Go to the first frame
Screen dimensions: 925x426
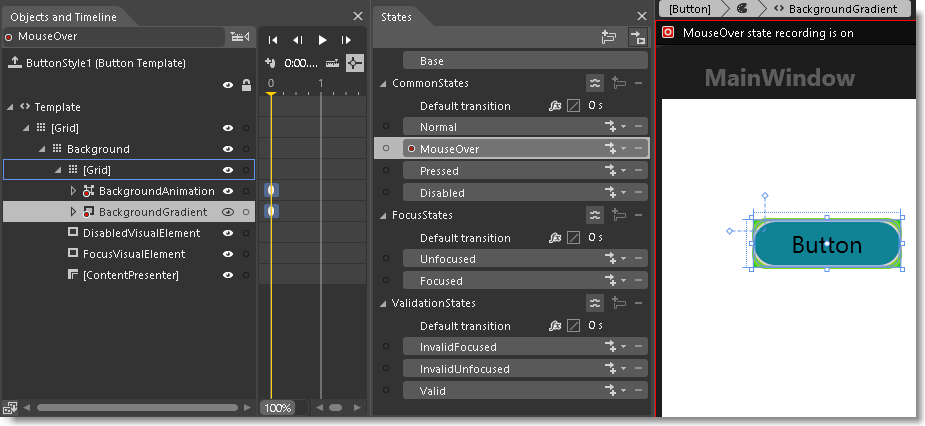[273, 40]
